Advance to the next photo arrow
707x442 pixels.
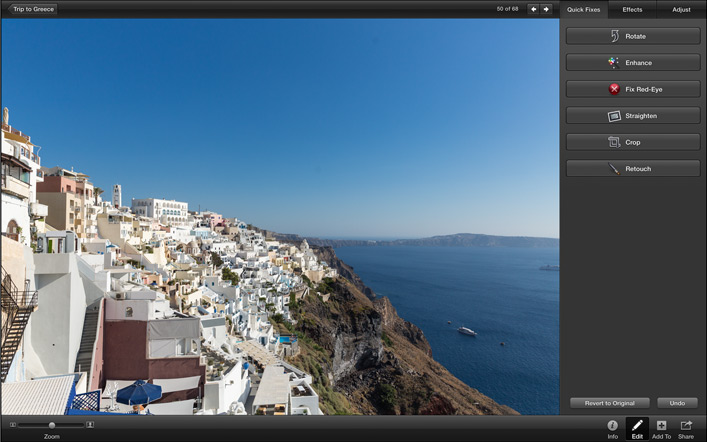pyautogui.click(x=546, y=9)
